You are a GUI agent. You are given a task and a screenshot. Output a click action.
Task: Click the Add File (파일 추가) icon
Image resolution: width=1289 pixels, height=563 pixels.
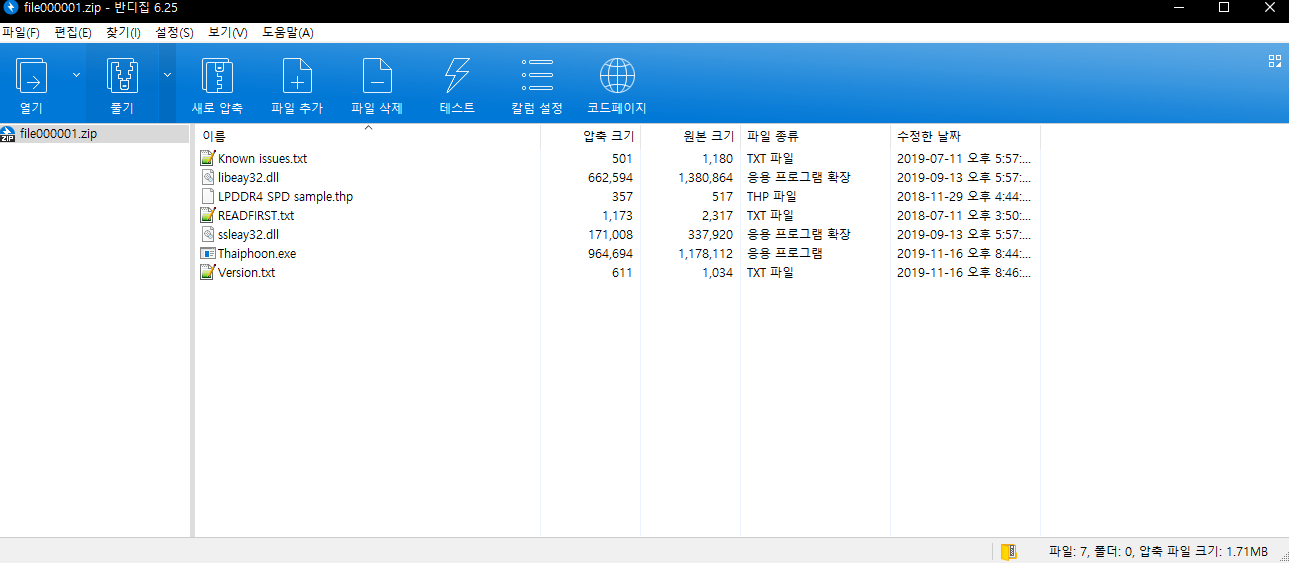(297, 76)
